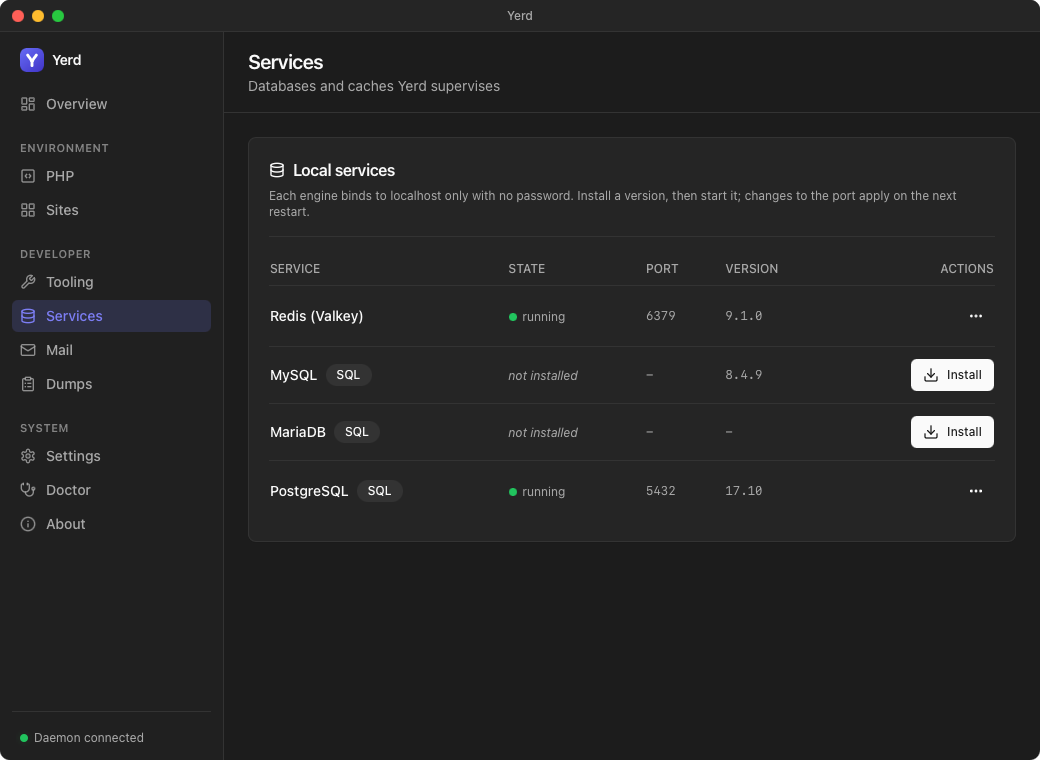The width and height of the screenshot is (1040, 760).
Task: Click the About info icon
Action: click(28, 524)
